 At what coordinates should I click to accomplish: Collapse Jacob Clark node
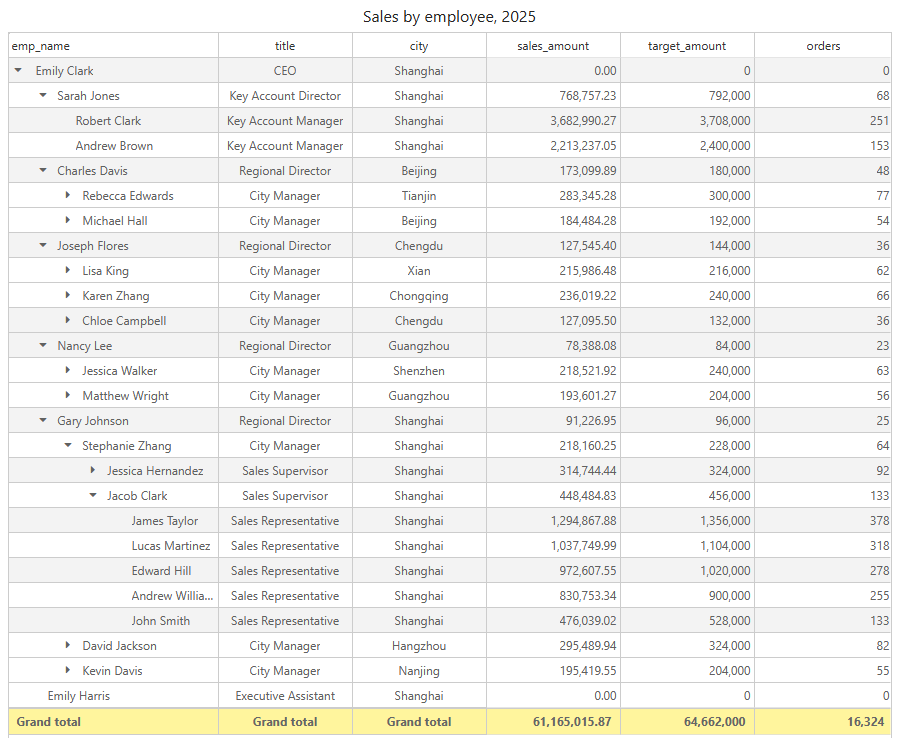click(x=93, y=495)
